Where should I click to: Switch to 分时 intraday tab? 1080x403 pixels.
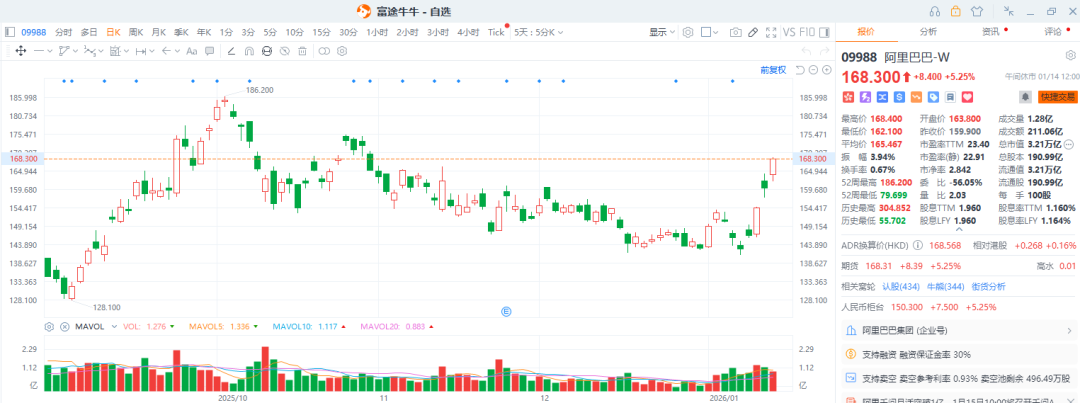pyautogui.click(x=63, y=32)
